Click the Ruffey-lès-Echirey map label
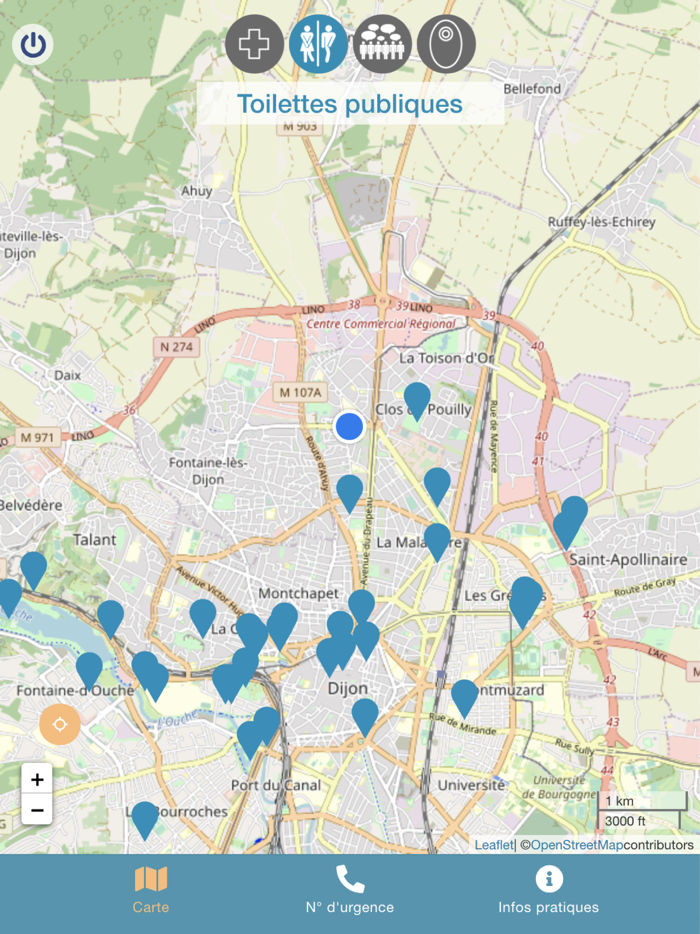 coord(602,222)
